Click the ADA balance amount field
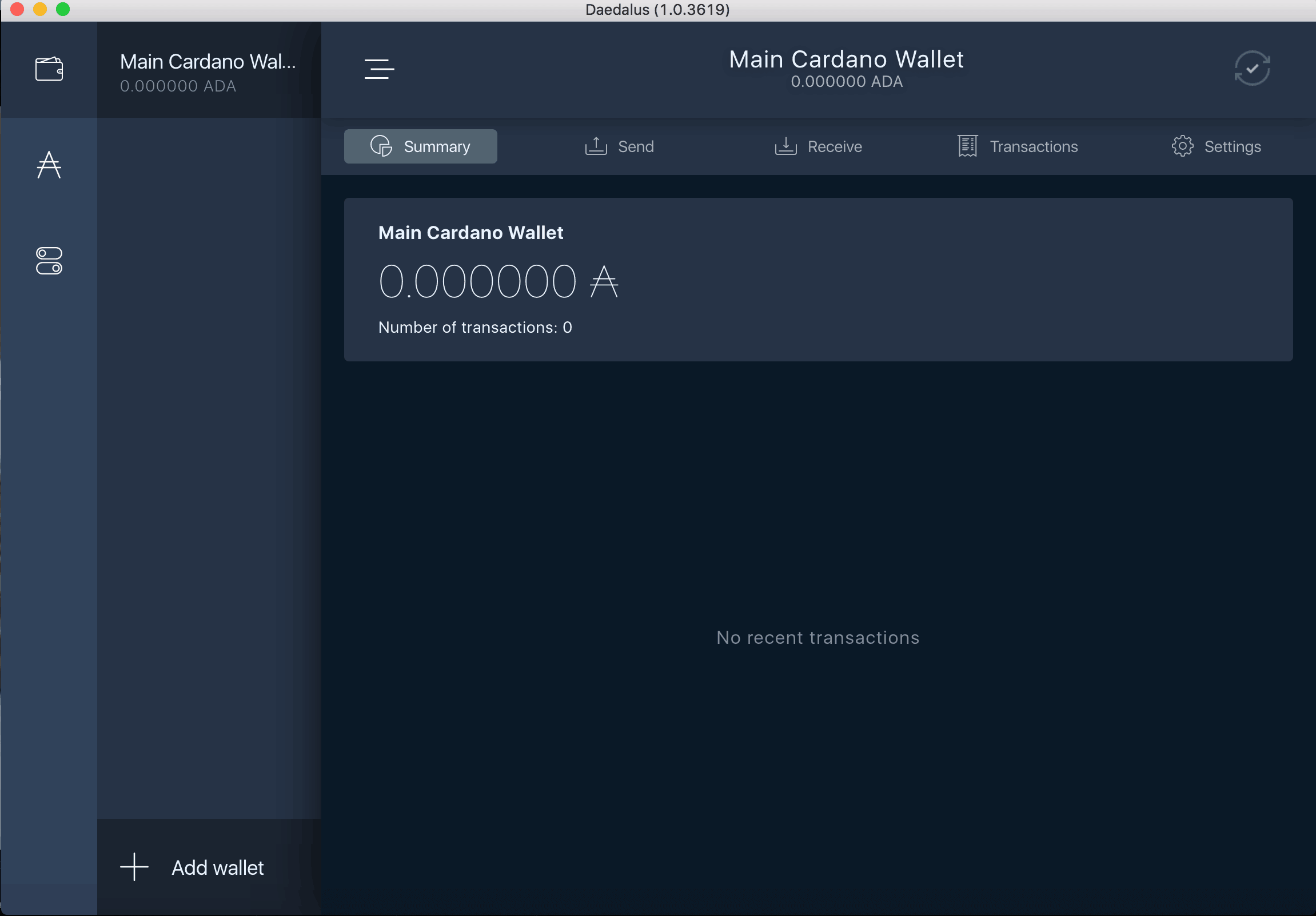The height and width of the screenshot is (916, 1316). pos(498,281)
